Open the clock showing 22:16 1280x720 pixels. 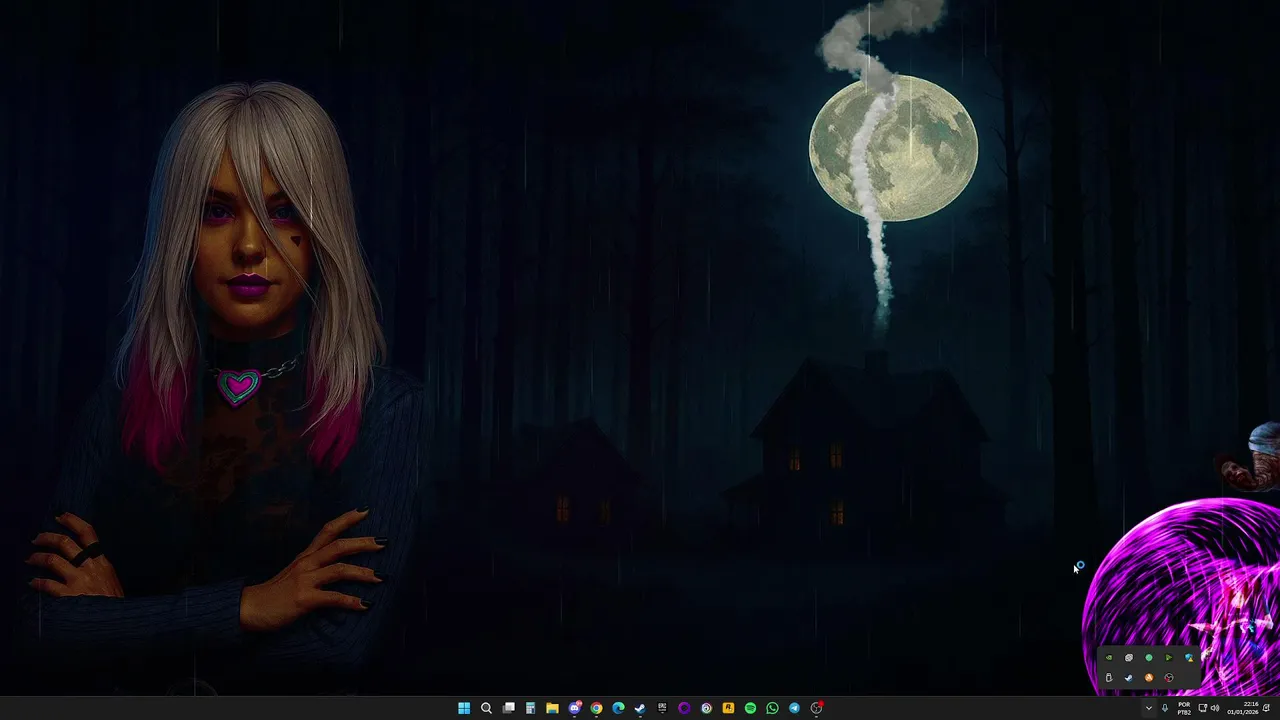coord(1243,708)
